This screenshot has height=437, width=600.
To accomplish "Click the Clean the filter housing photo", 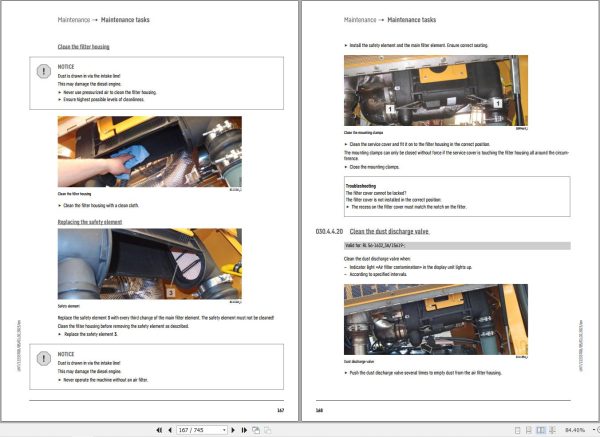I will (x=150, y=152).
